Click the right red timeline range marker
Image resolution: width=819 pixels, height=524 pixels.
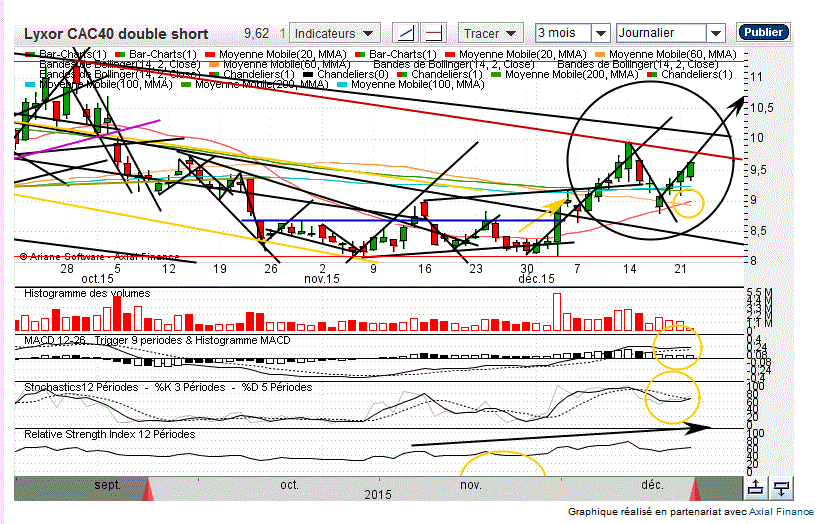pyautogui.click(x=695, y=489)
